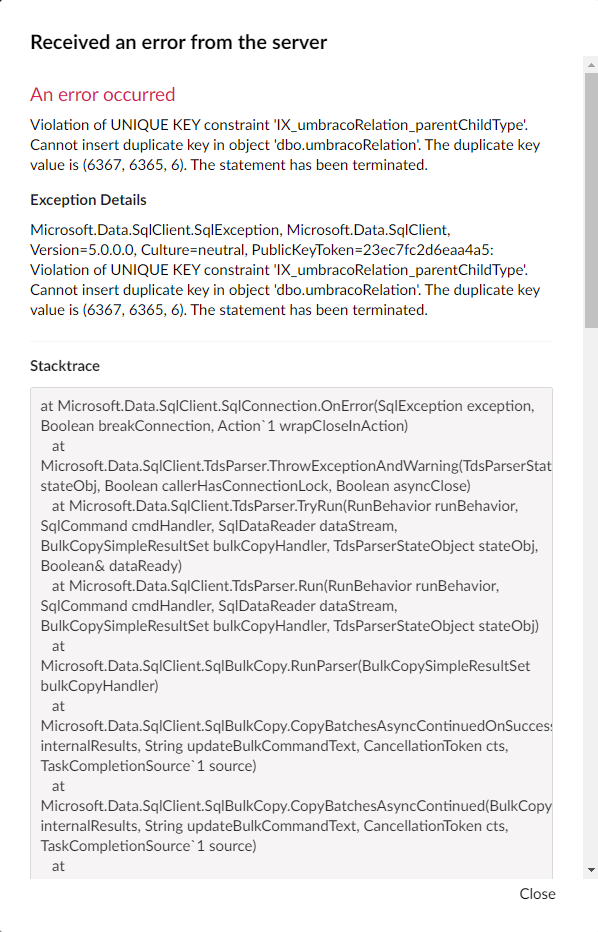Image resolution: width=598 pixels, height=932 pixels.
Task: Click the 'Boolean& dataReady)' stacktrace text
Action: pyautogui.click(x=111, y=566)
